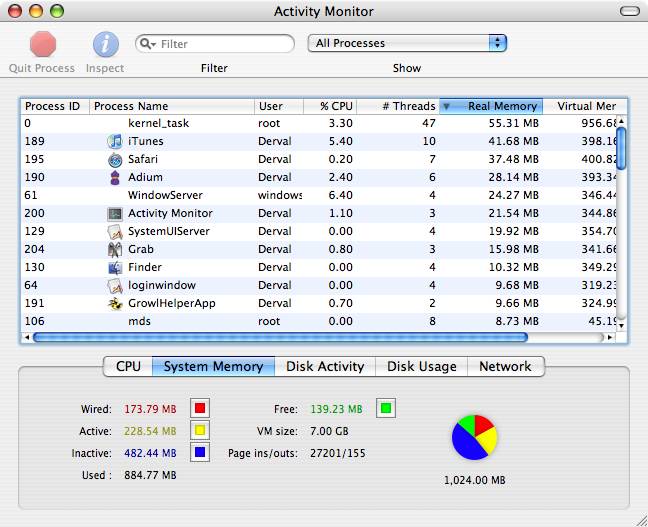648x527 pixels.
Task: Click the 228.54 MB Active value
Action: [150, 431]
